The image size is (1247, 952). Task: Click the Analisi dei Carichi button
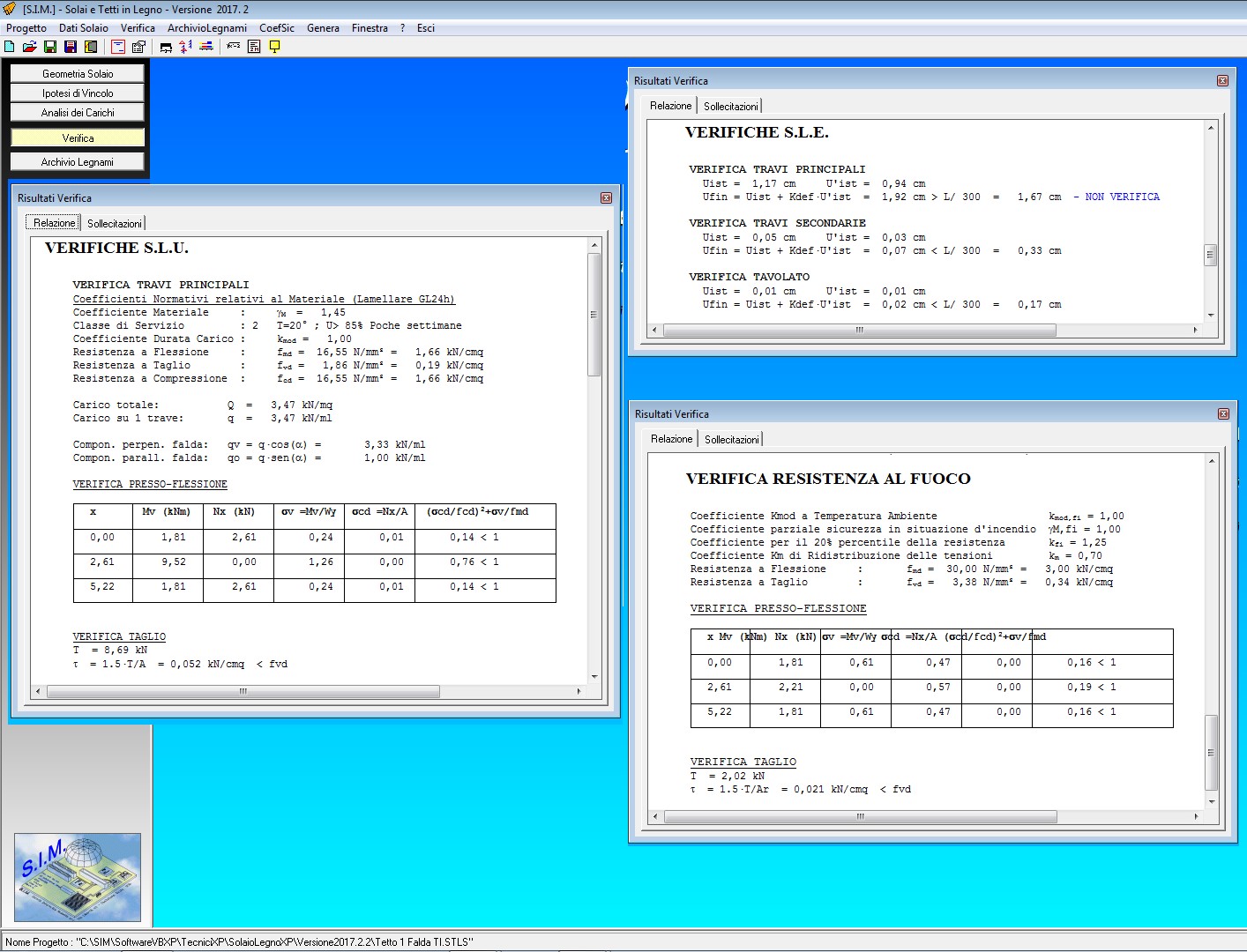(78, 113)
